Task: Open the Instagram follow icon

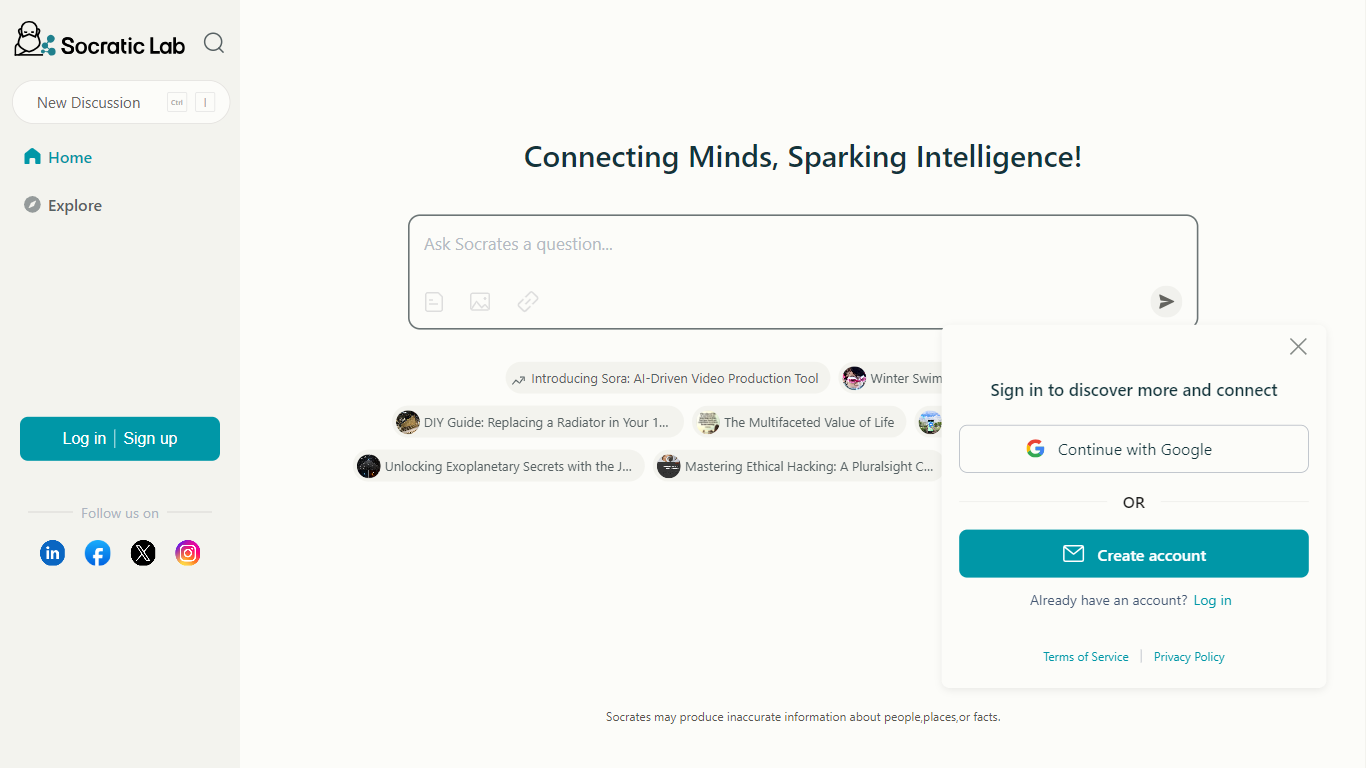Action: [x=188, y=552]
